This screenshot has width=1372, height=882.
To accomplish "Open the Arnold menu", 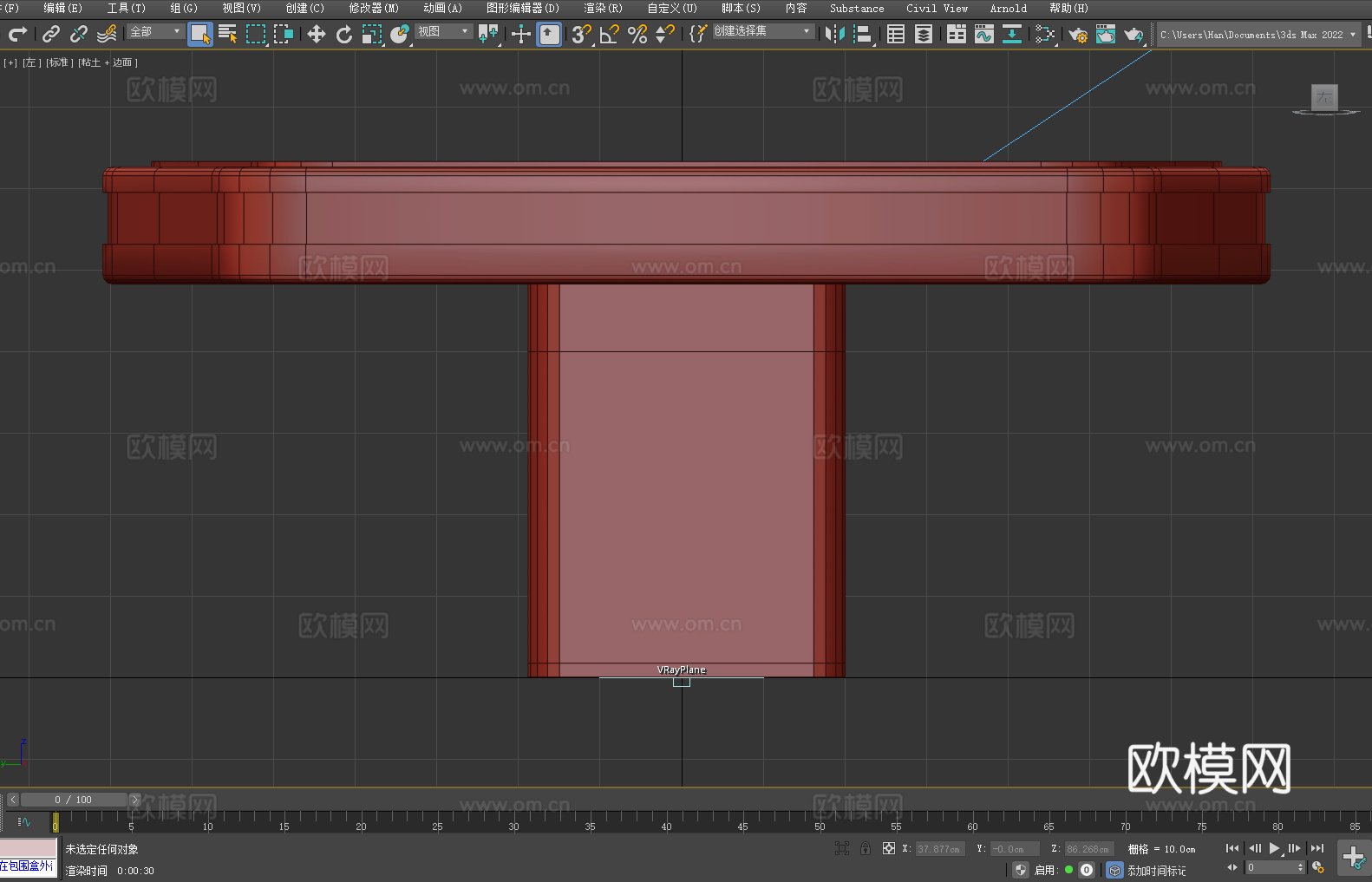I will [x=1009, y=8].
